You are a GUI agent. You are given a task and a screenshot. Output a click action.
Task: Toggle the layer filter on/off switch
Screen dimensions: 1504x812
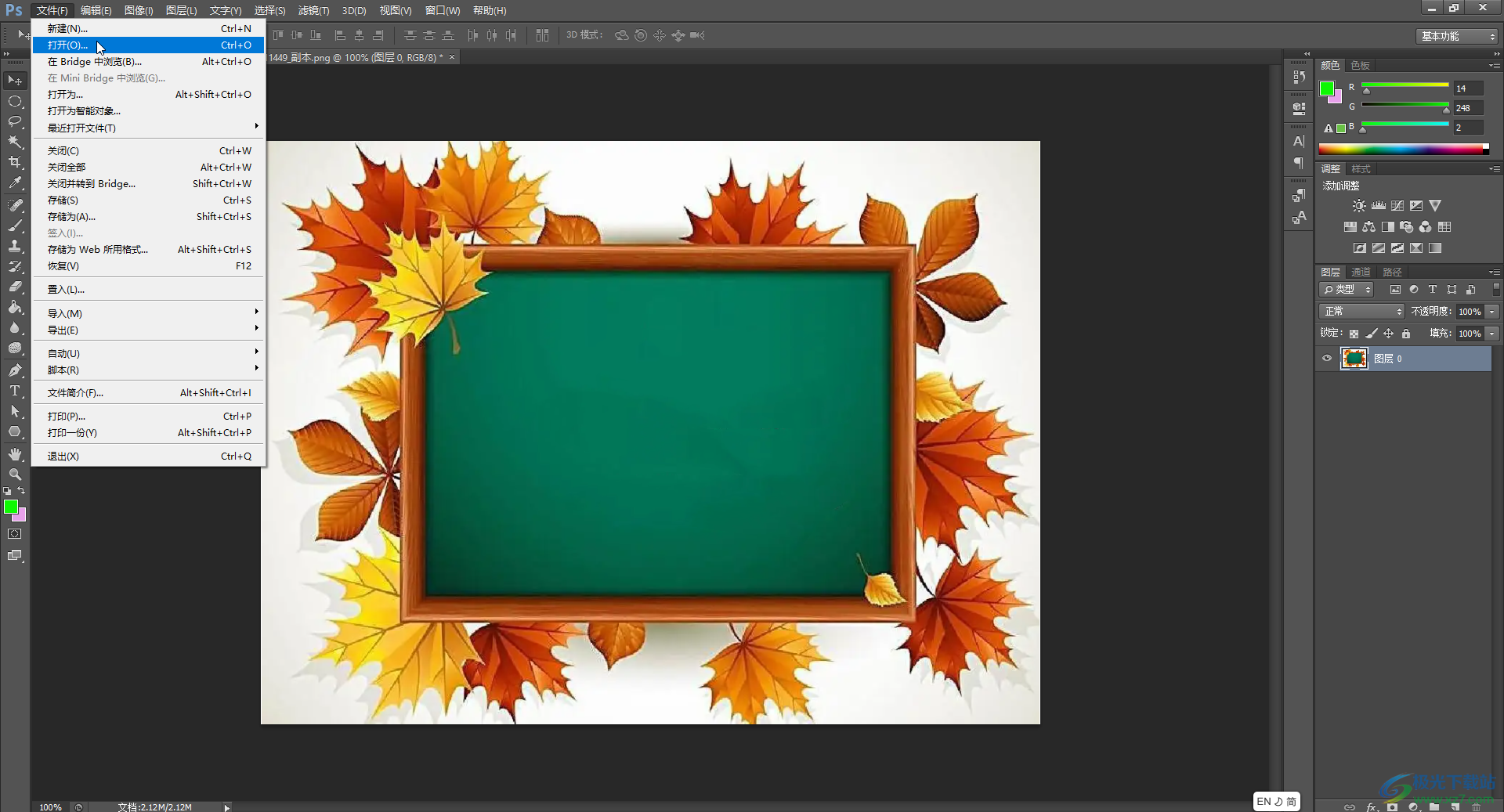[x=1496, y=289]
